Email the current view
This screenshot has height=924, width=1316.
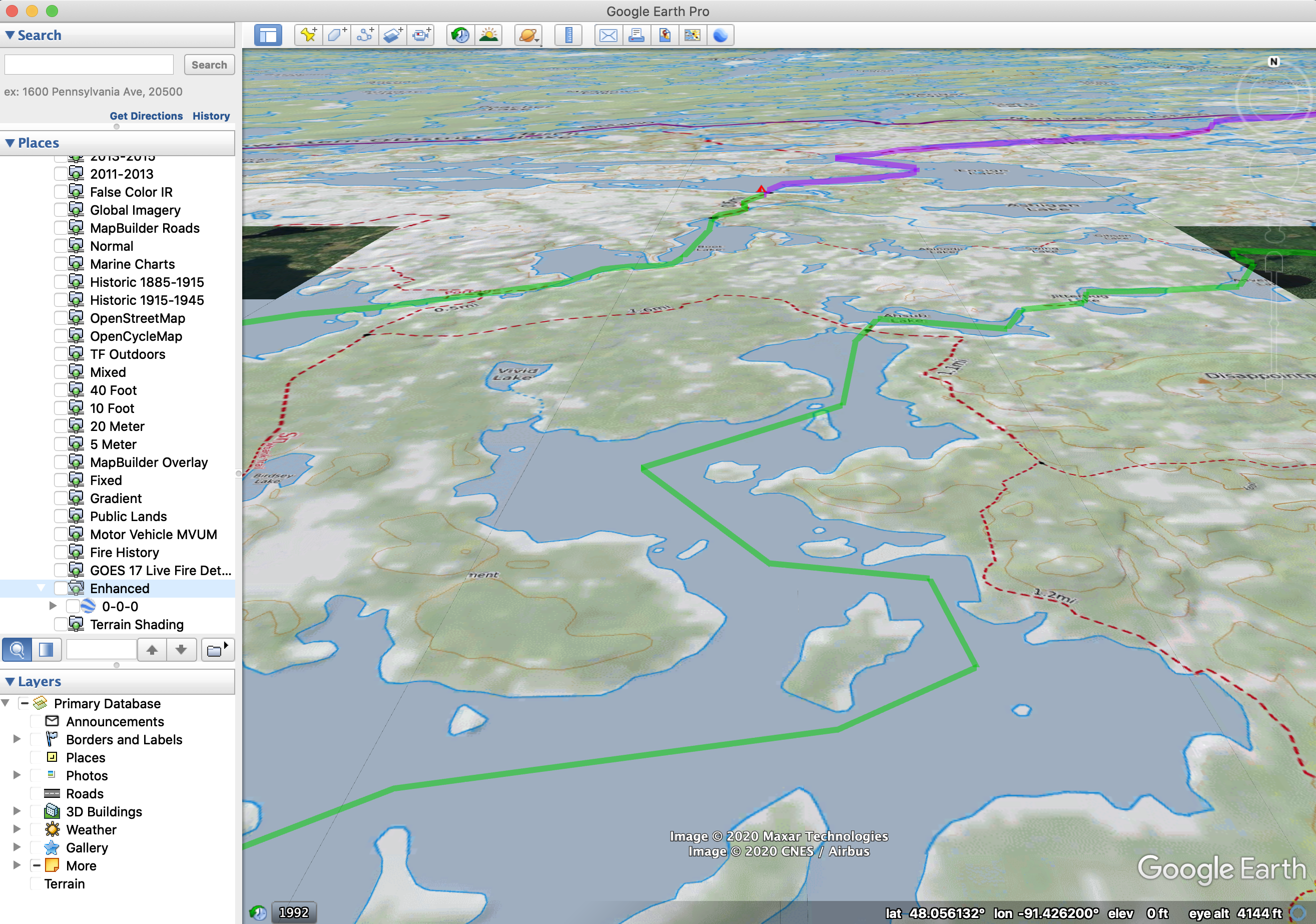(608, 36)
